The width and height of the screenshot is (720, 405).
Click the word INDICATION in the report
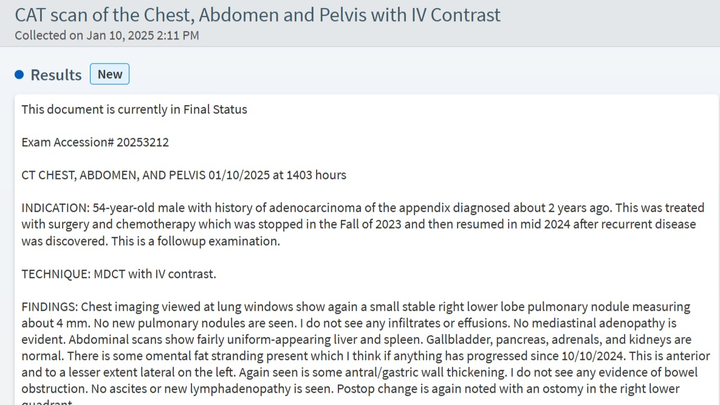tap(55, 208)
